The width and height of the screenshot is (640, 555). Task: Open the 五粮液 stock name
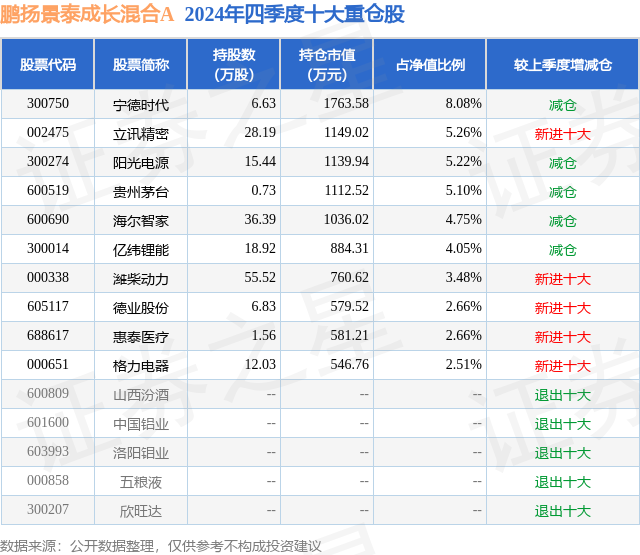141,482
